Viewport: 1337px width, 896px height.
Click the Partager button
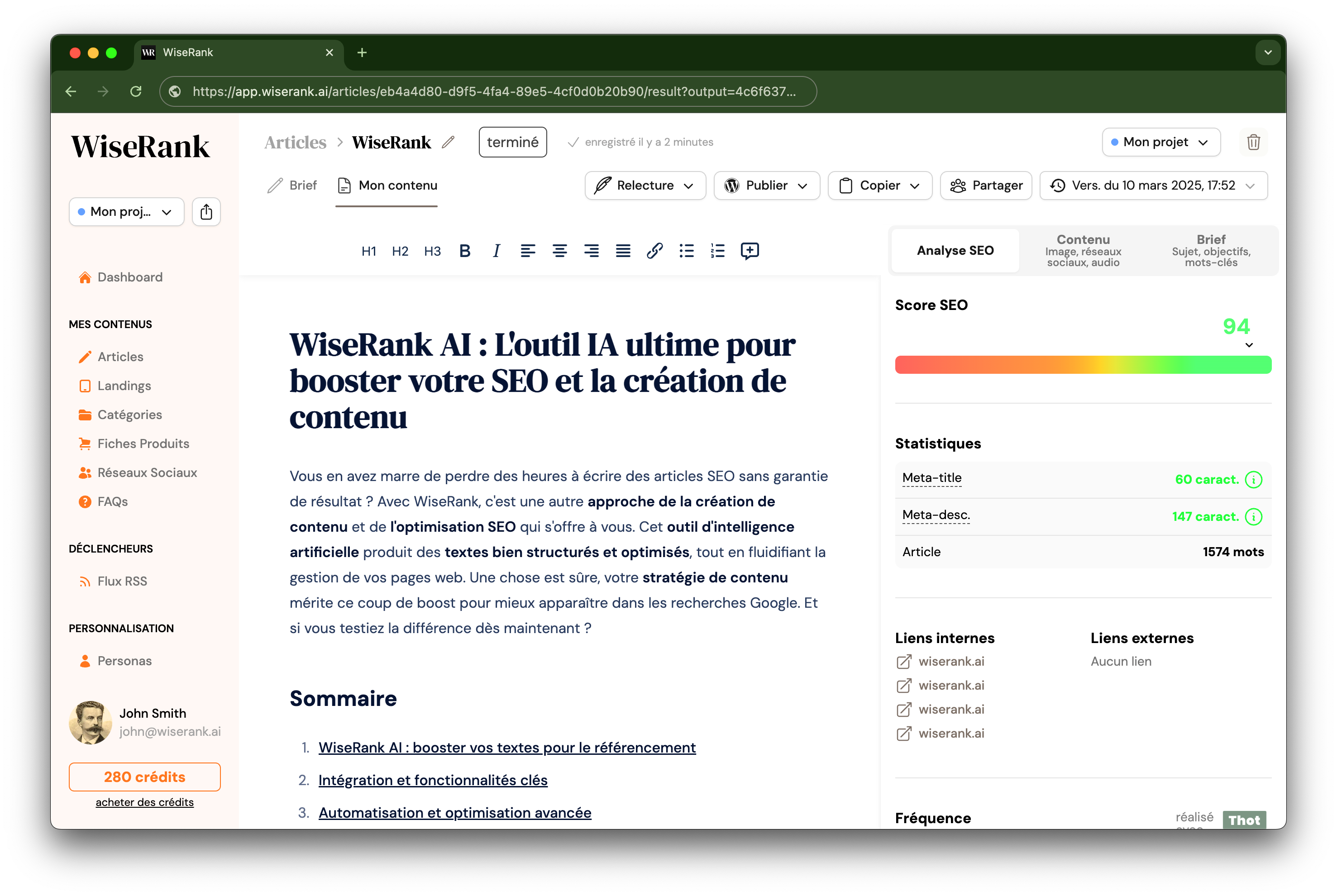tap(986, 185)
